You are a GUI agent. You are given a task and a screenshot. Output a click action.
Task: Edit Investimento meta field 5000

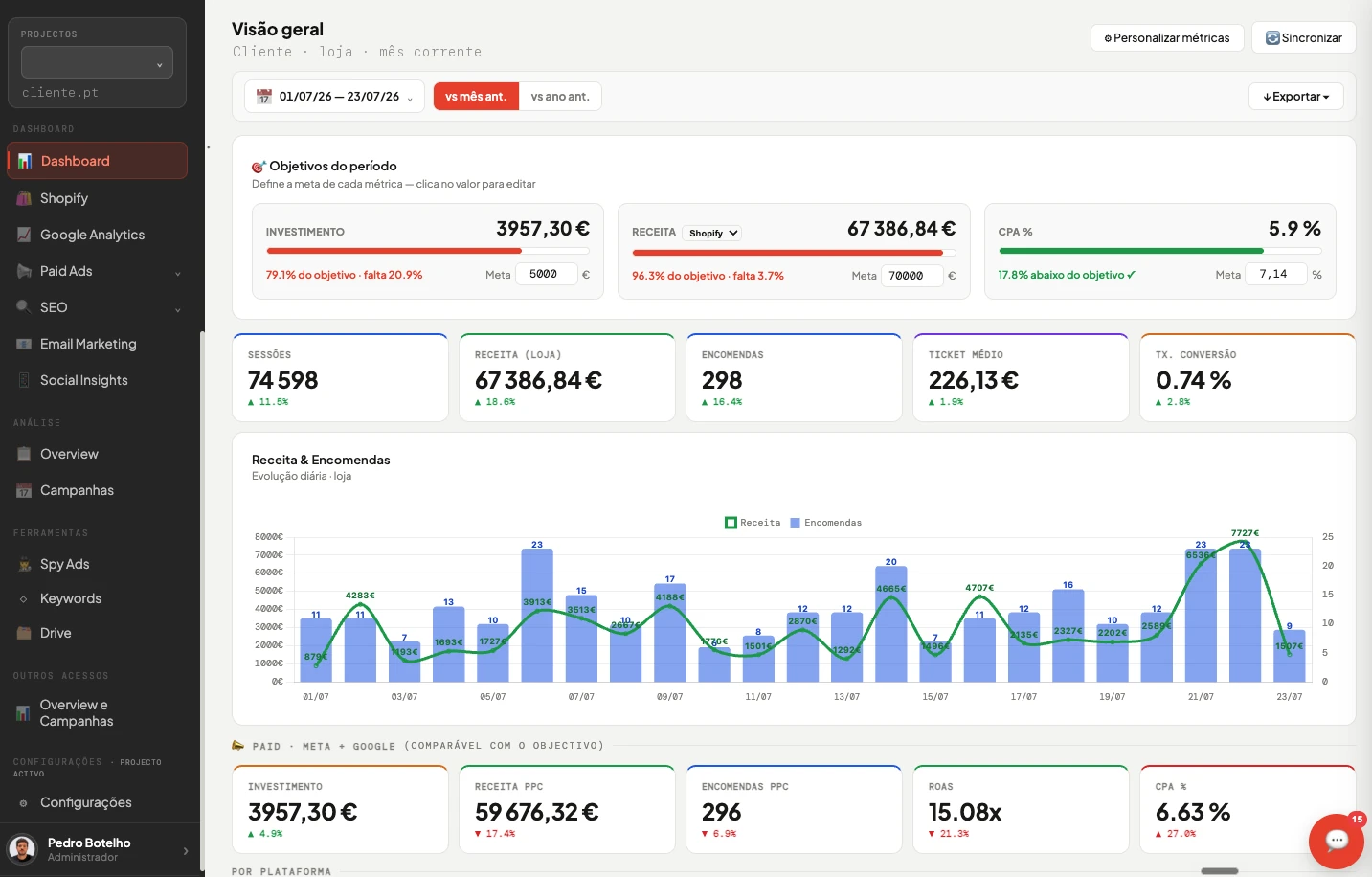(x=547, y=274)
